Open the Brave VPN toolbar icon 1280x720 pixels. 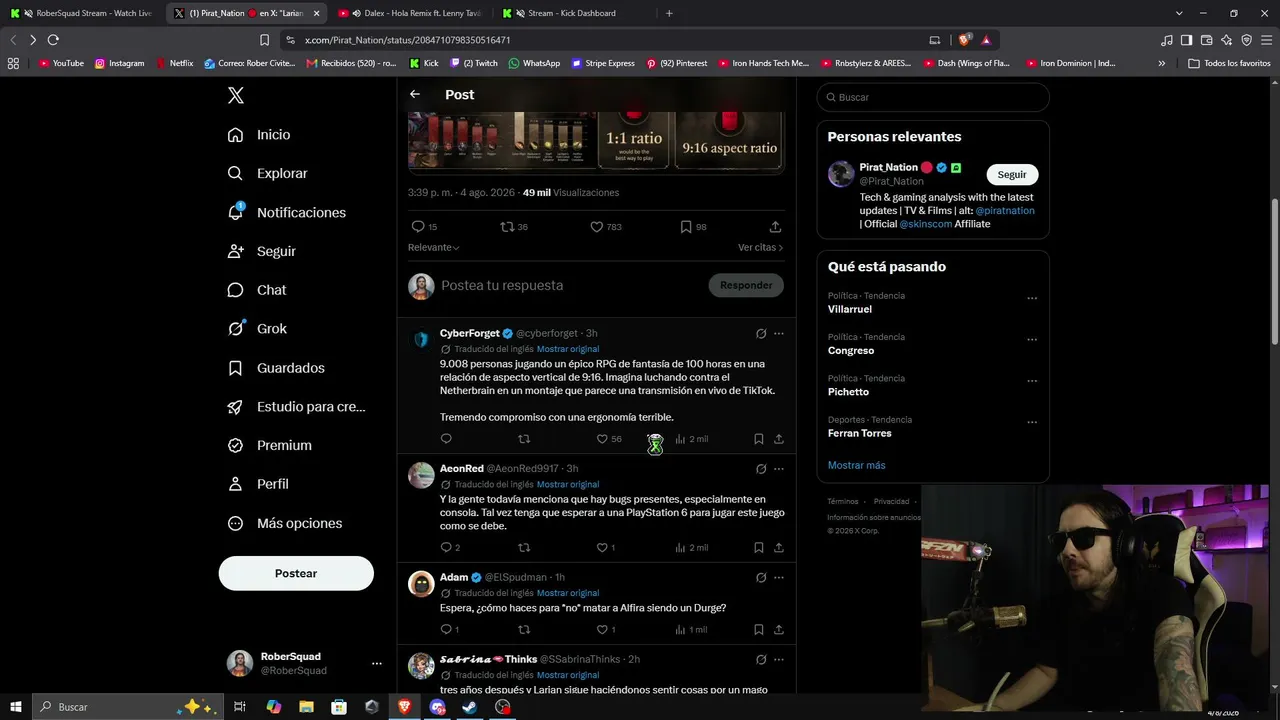1246,40
